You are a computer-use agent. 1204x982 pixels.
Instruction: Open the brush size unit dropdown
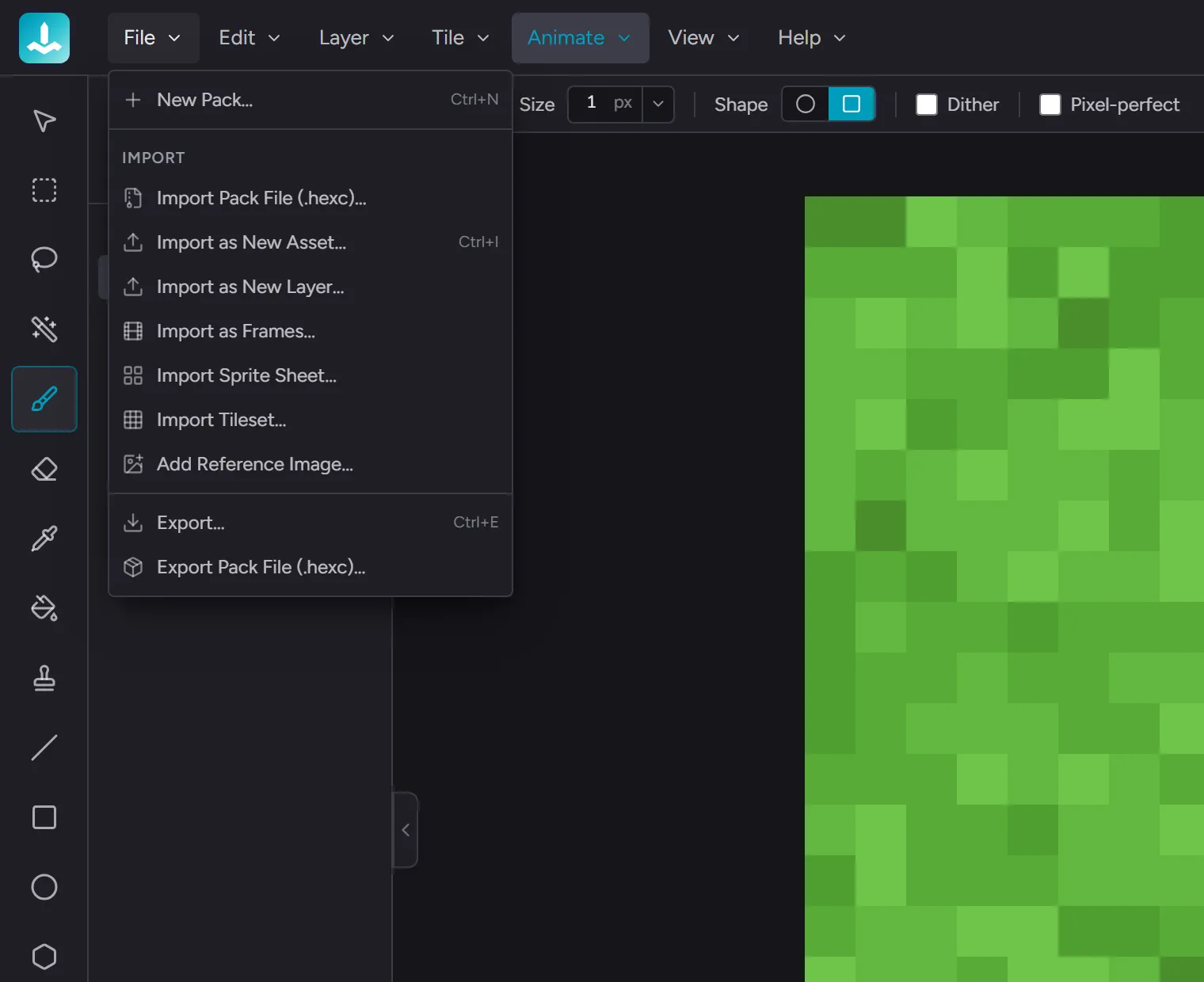point(658,105)
